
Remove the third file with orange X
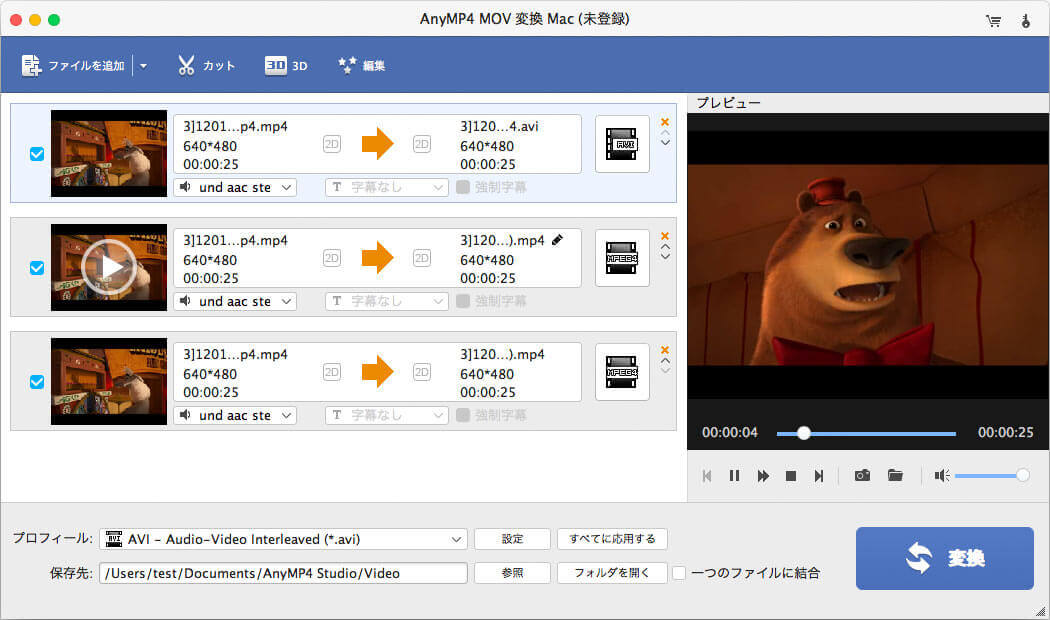tap(665, 350)
